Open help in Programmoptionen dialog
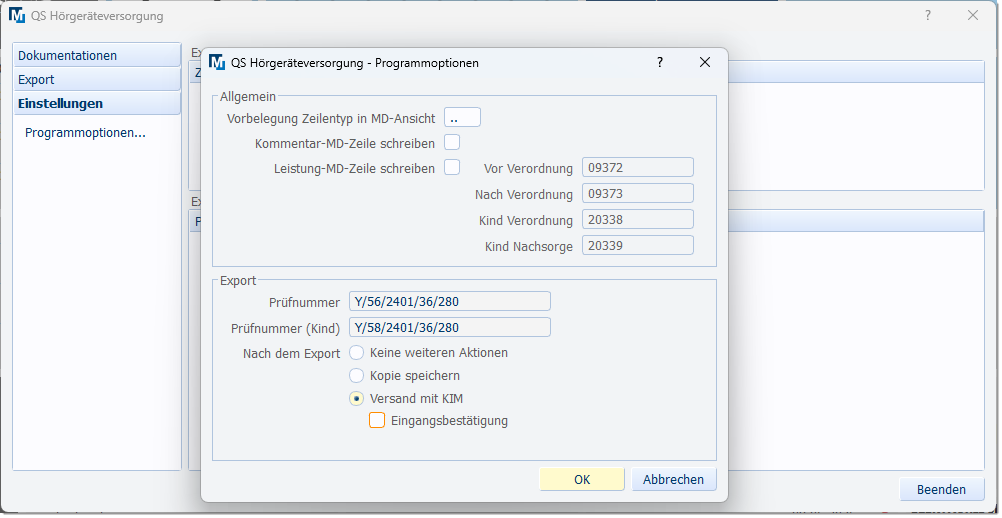Image resolution: width=1002 pixels, height=518 pixels. [660, 63]
